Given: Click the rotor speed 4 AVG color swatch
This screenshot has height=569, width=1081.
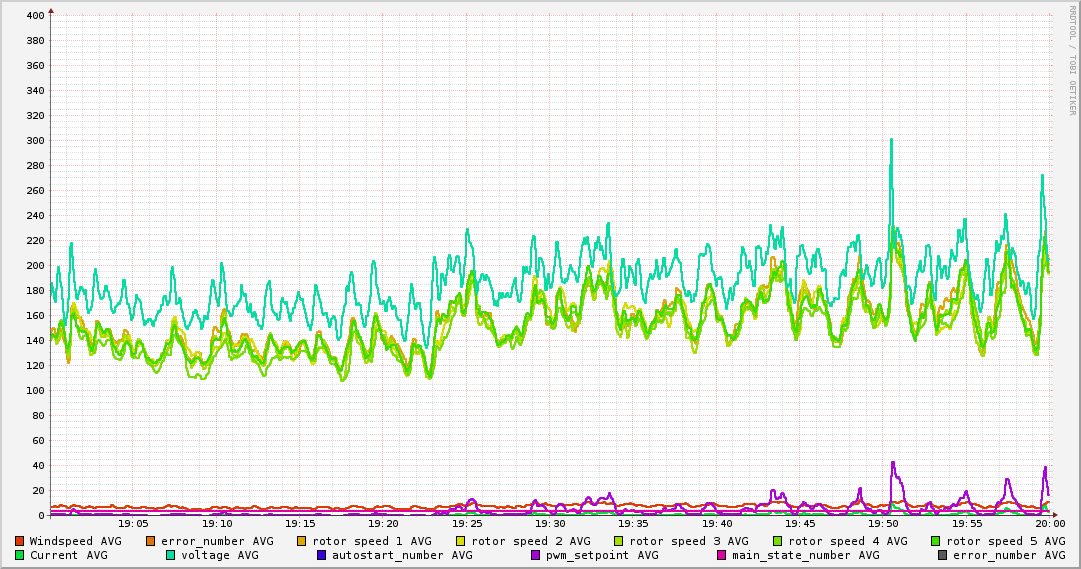Looking at the screenshot, I should click(x=778, y=541).
